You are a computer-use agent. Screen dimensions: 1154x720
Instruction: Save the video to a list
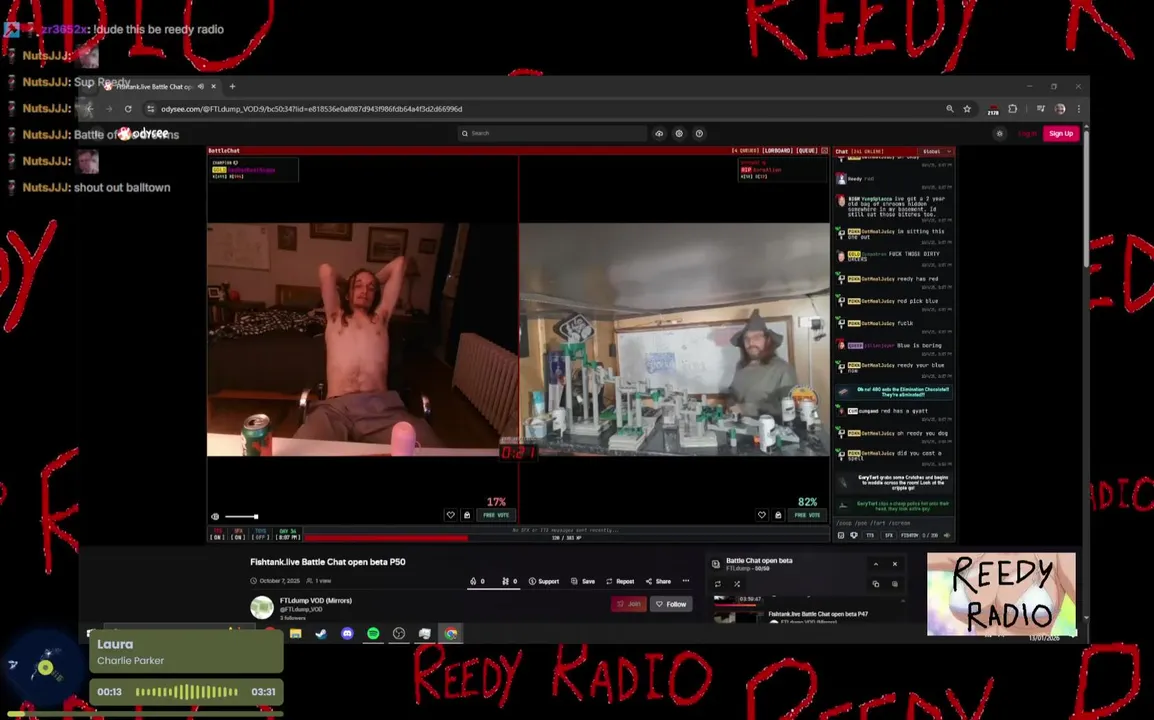583,581
